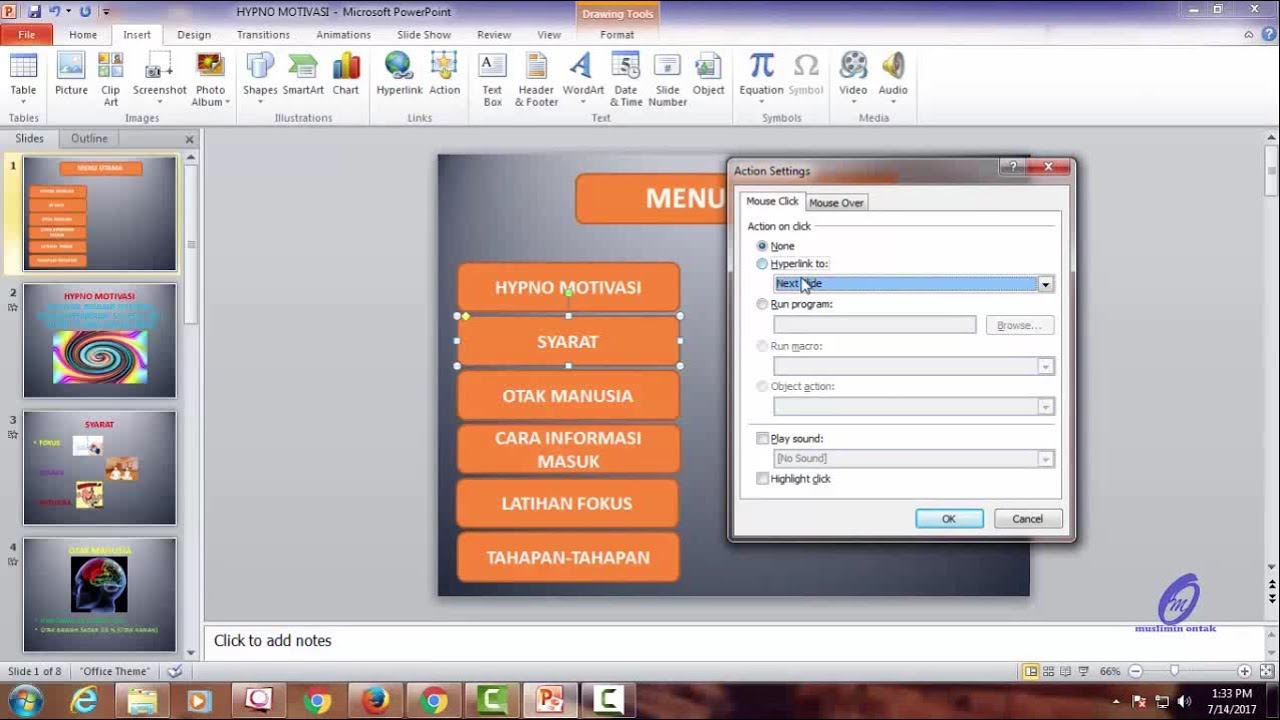Open the Hyperlink to dropdown list
The width and height of the screenshot is (1280, 720).
pos(1045,284)
